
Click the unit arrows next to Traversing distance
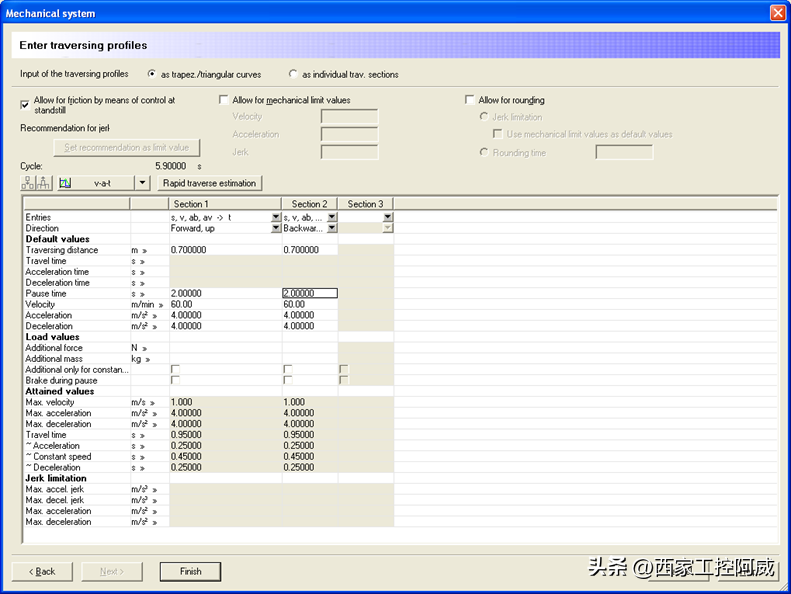point(144,250)
